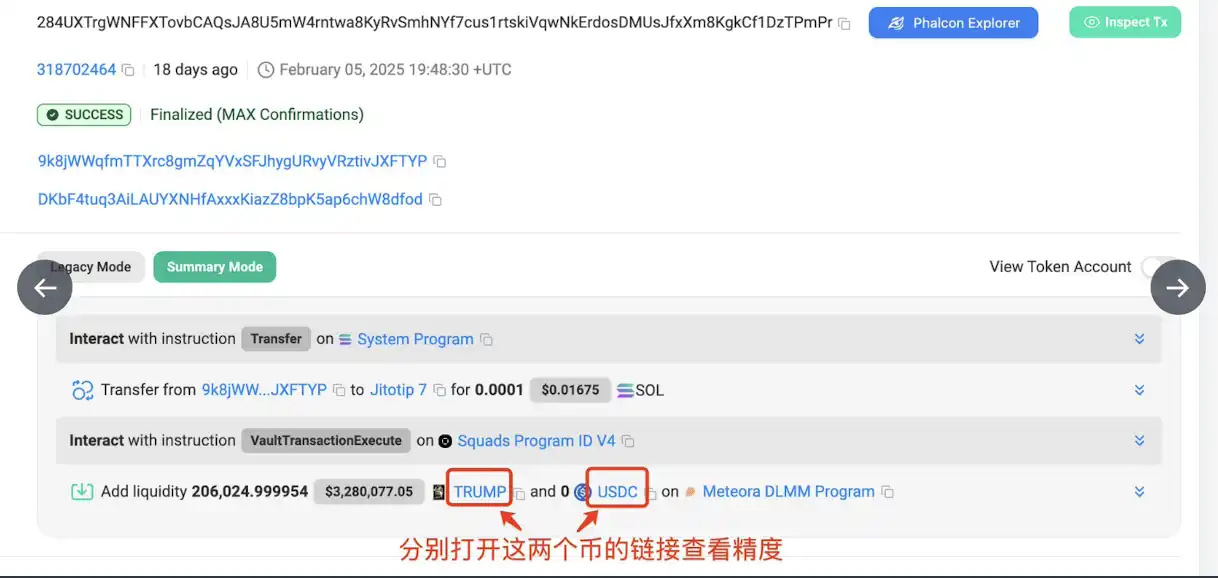Expand the SOL transfer detail row

coord(1139,390)
